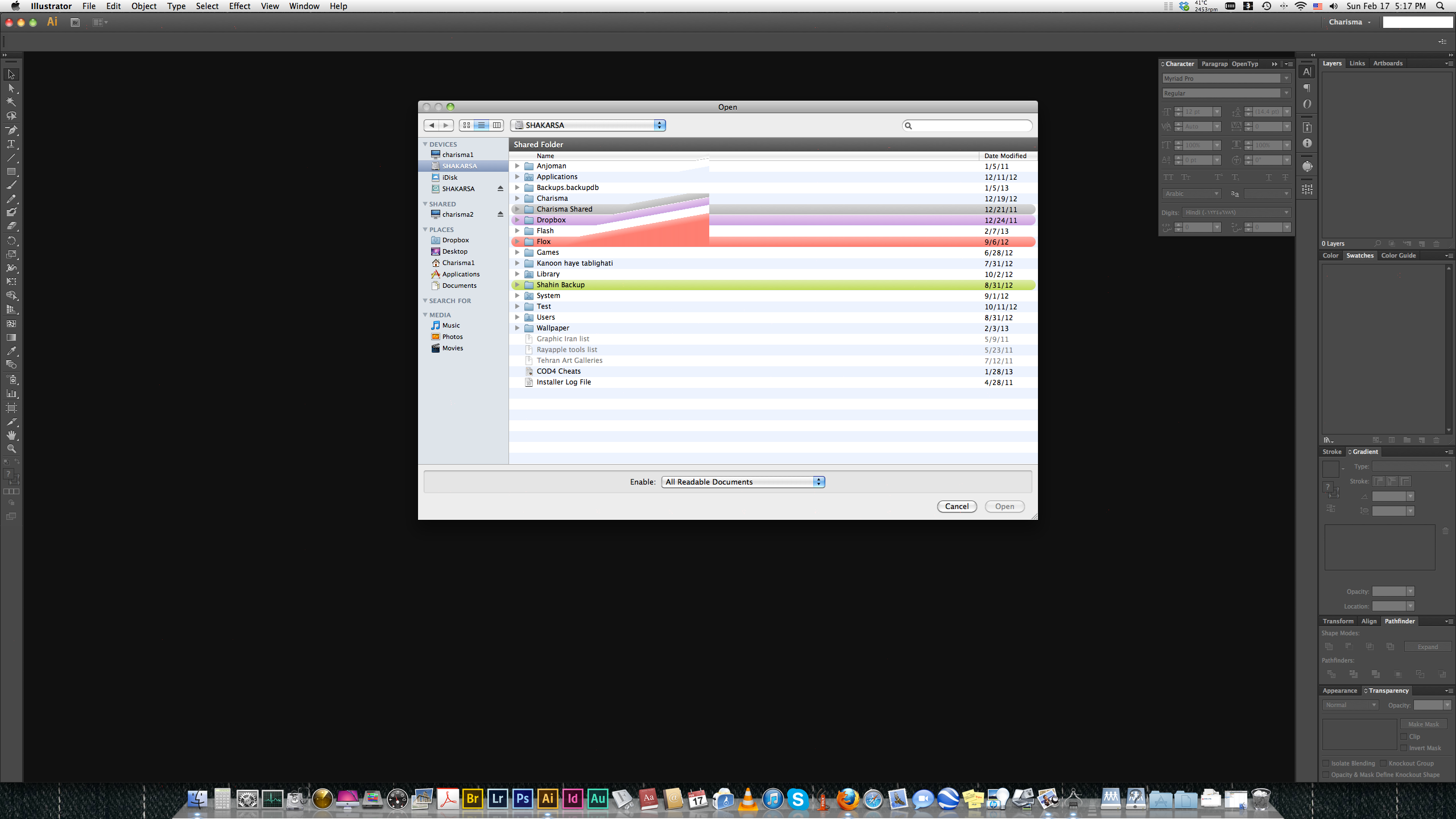Select the Flox folder highlighted red
The height and width of the screenshot is (819, 1456).
point(544,242)
